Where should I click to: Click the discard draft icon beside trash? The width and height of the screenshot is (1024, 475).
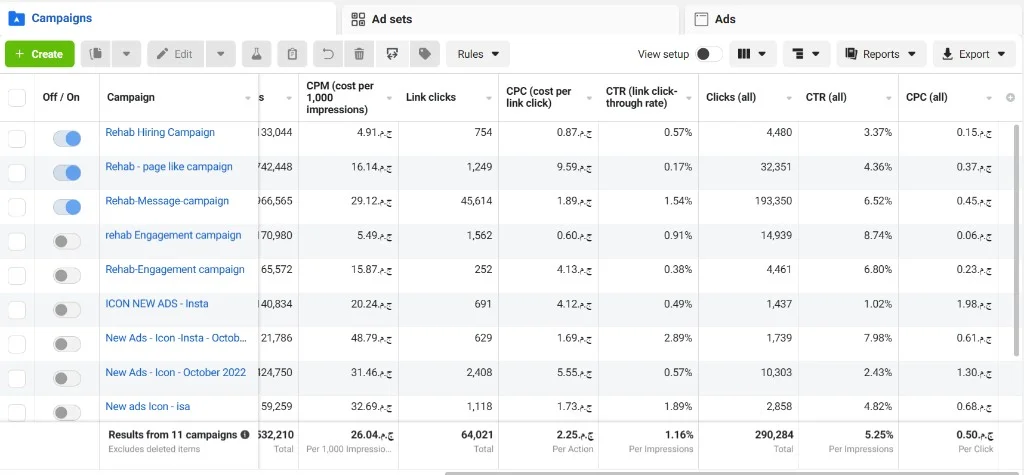click(392, 54)
